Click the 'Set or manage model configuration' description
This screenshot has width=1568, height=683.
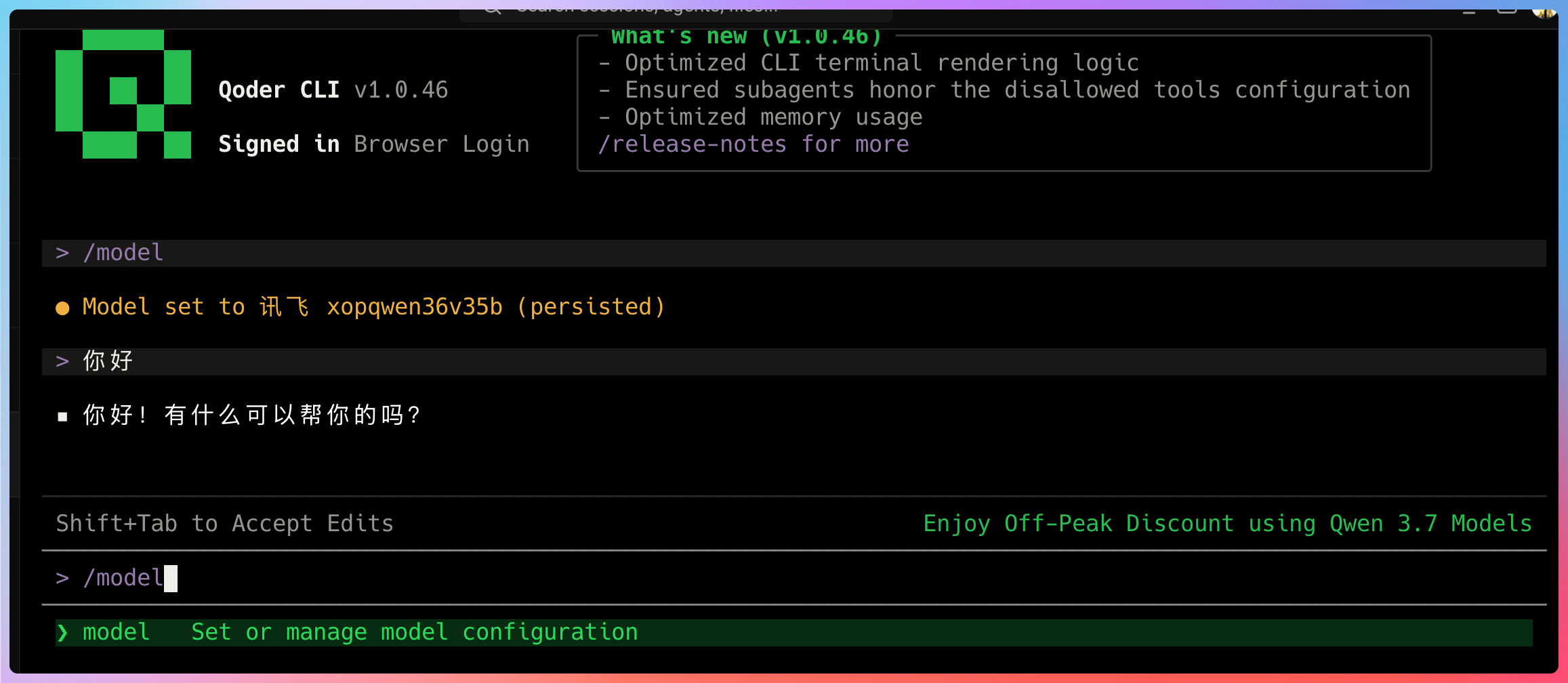pos(415,632)
